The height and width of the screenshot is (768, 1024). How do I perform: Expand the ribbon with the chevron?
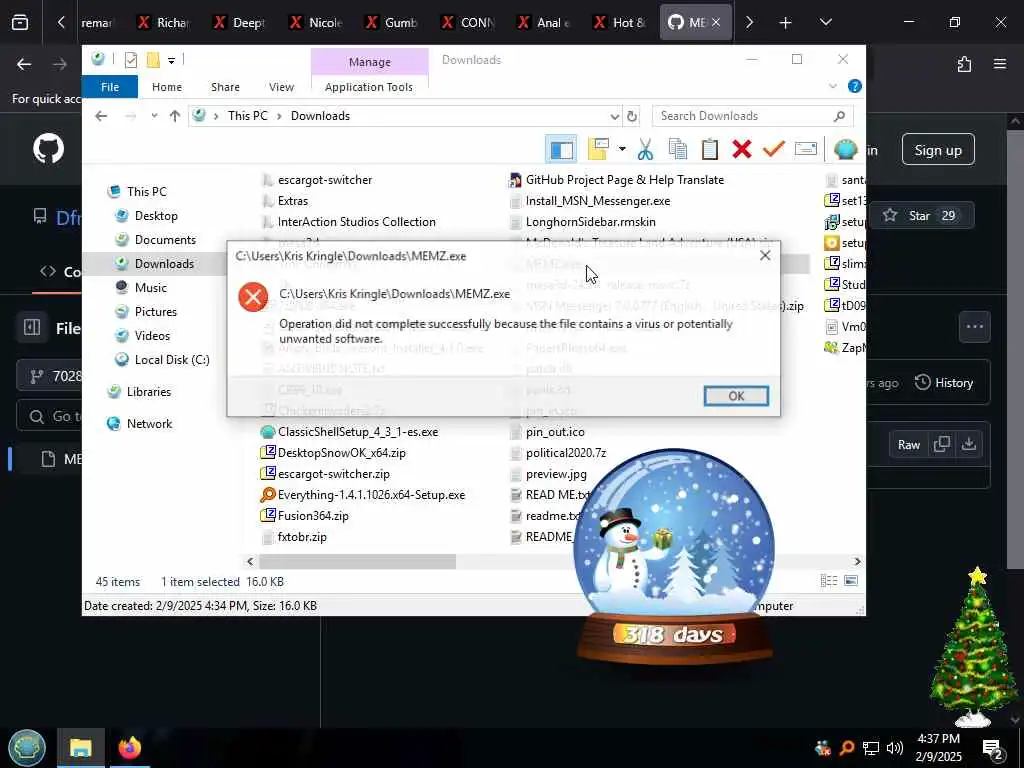coord(833,86)
